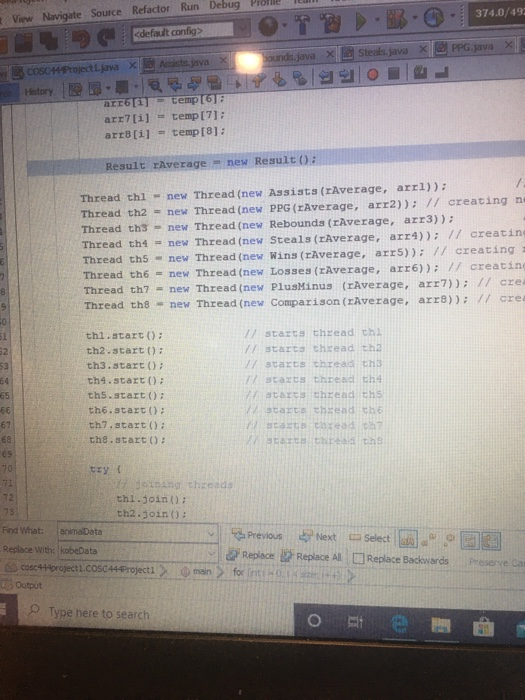Image resolution: width=525 pixels, height=700 pixels.
Task: Close the Steals.java tab
Action: tap(423, 50)
